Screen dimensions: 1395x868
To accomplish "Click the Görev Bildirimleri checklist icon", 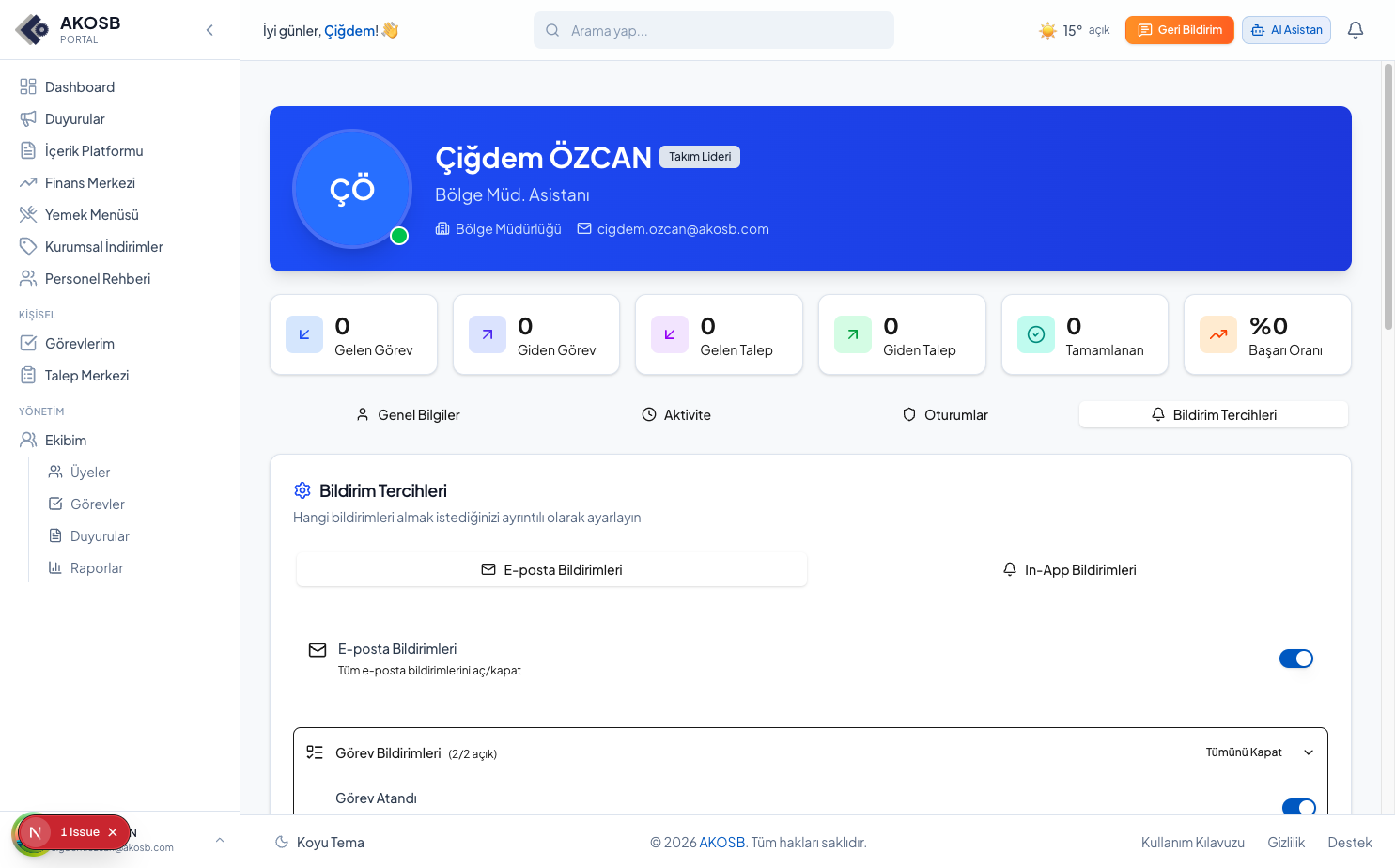I will point(315,752).
